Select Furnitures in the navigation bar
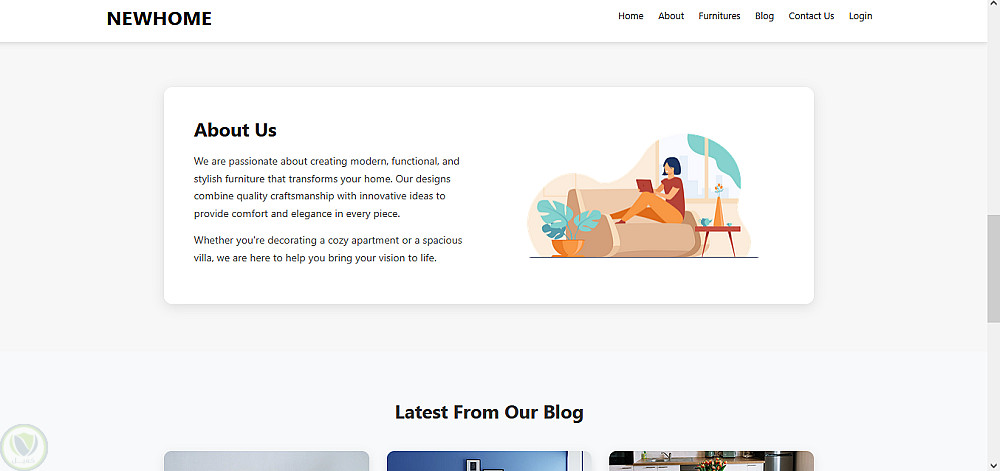 click(719, 16)
